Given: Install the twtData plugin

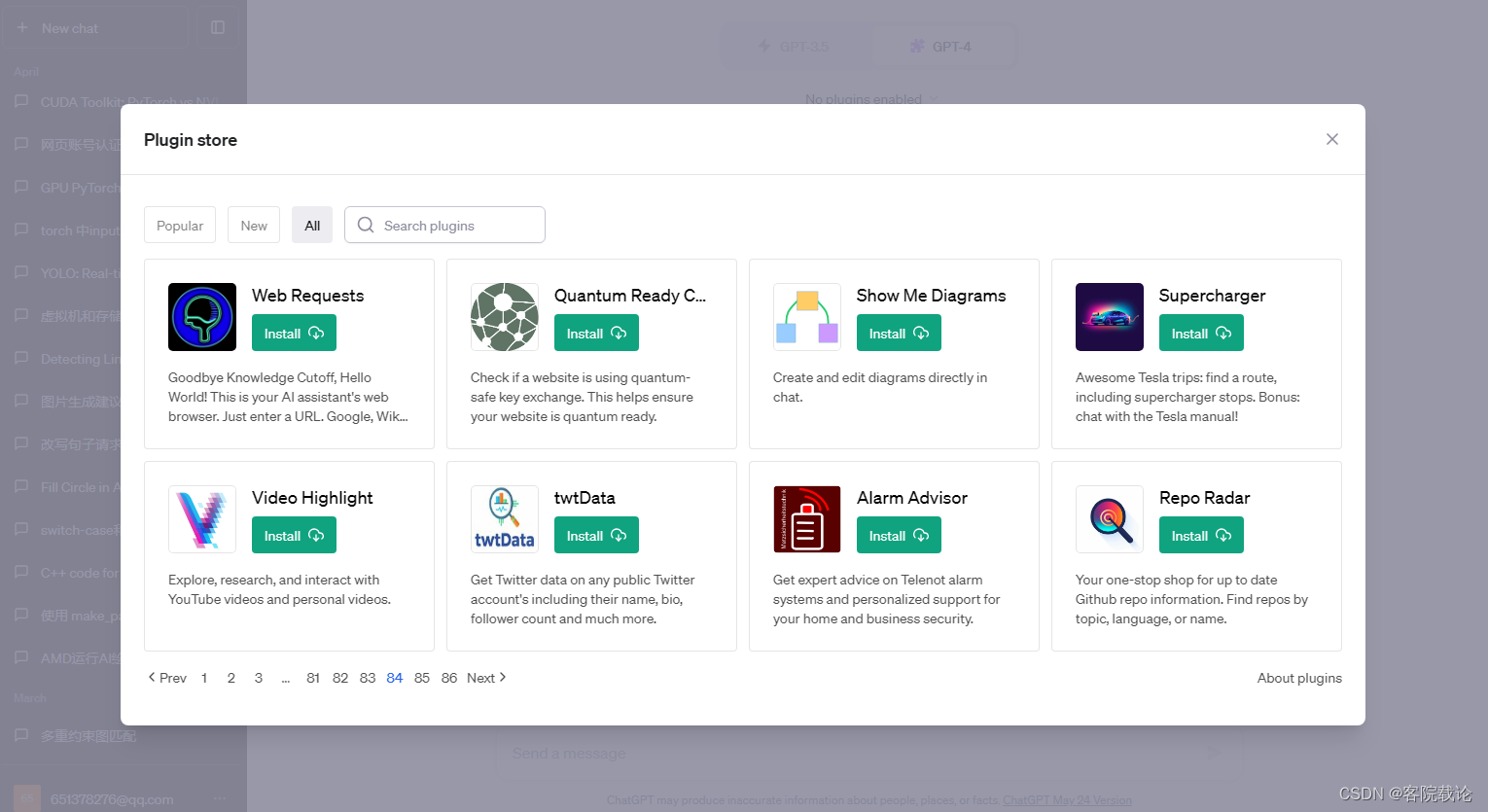Looking at the screenshot, I should coord(596,535).
